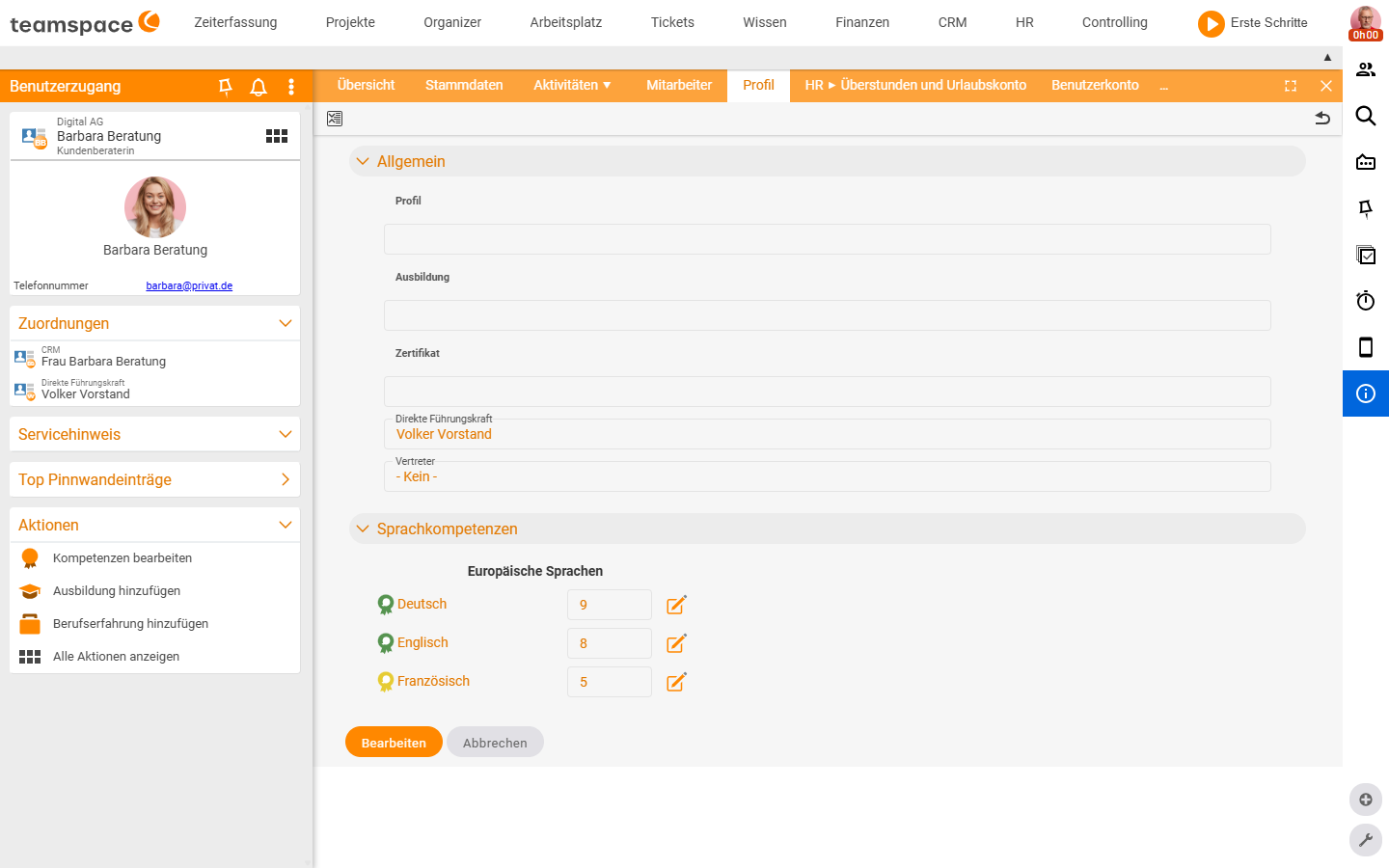
Task: Switch to the Mitarbeiter tab
Action: tap(679, 85)
